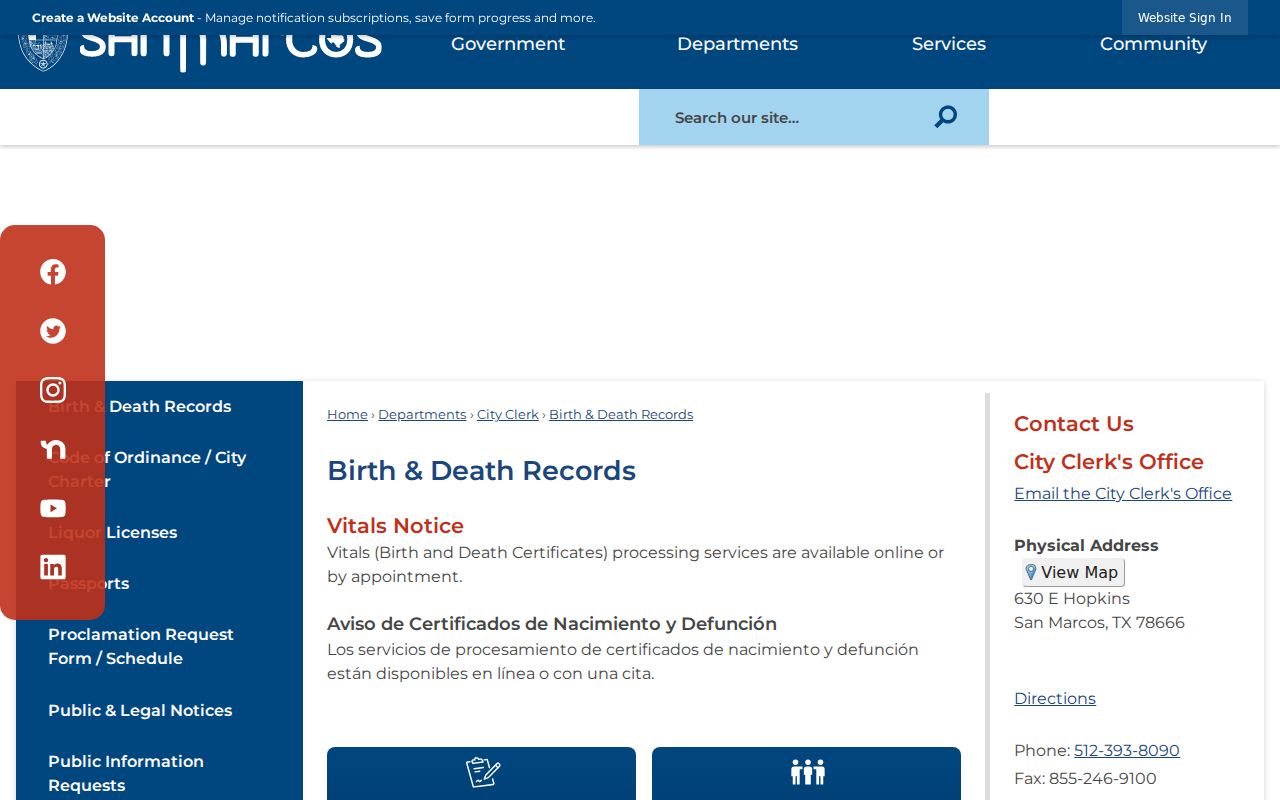Call phone number 512-393-8090 link

1127,750
